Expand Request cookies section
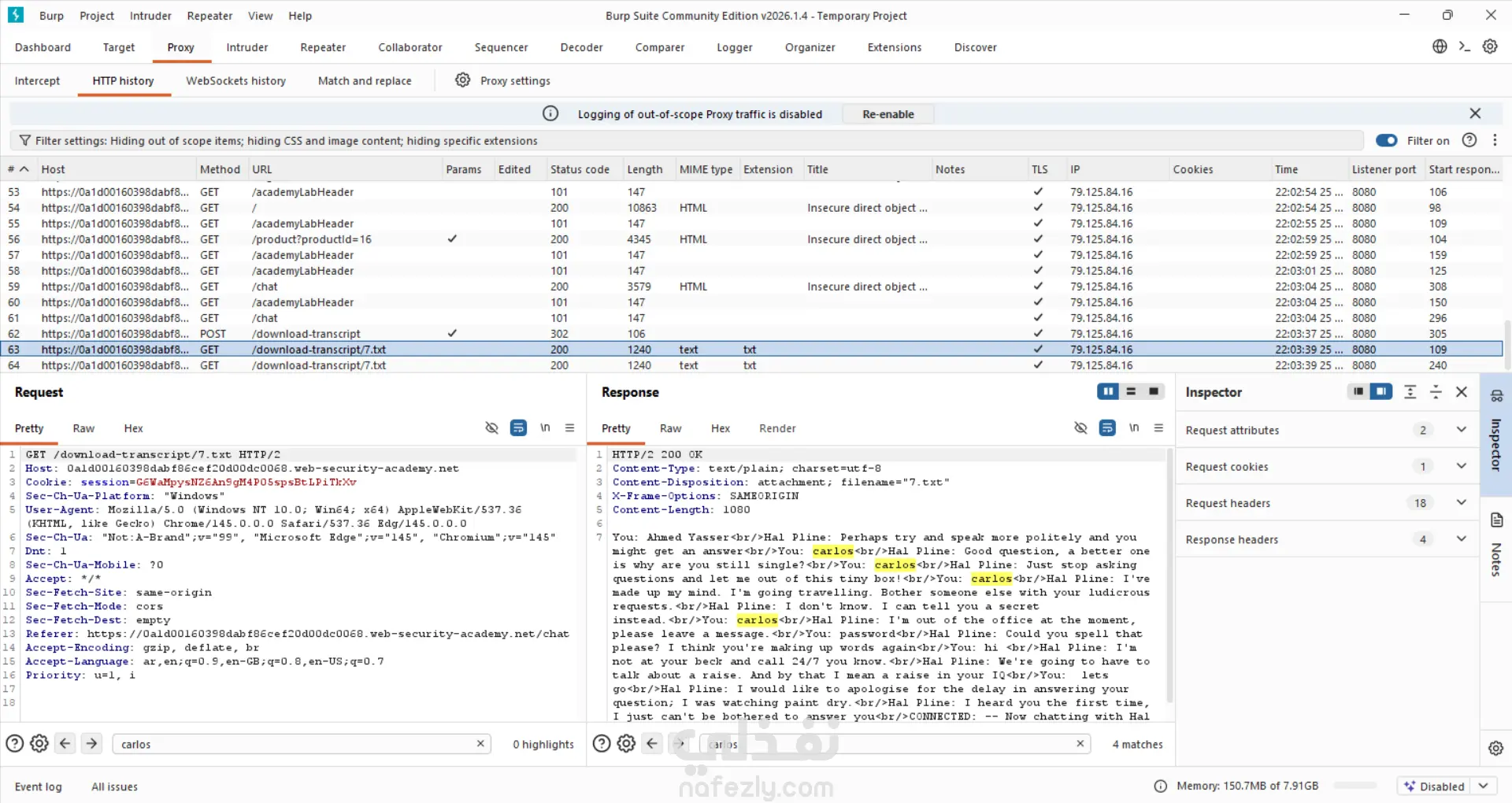This screenshot has width=1512, height=803. click(1462, 466)
